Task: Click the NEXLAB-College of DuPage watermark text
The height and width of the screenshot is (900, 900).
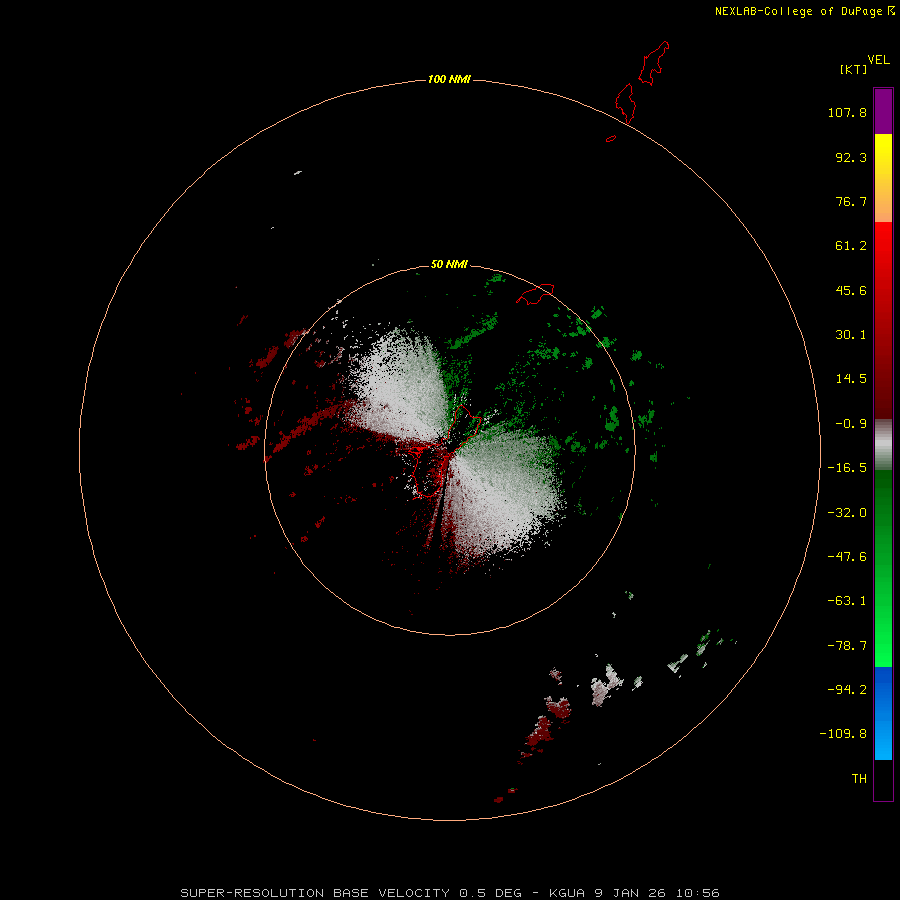Action: click(x=798, y=11)
